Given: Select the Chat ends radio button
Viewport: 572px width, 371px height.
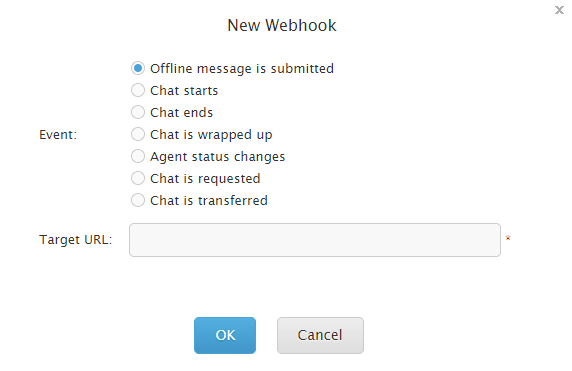Looking at the screenshot, I should point(138,112).
